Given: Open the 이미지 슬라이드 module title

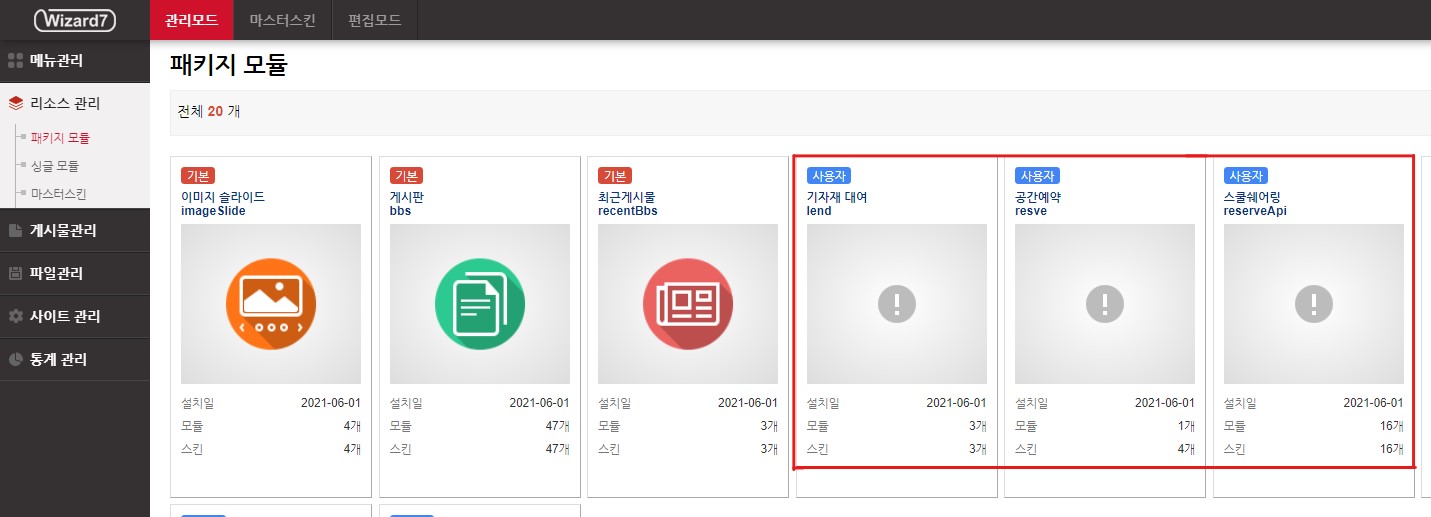Looking at the screenshot, I should pyautogui.click(x=223, y=197).
